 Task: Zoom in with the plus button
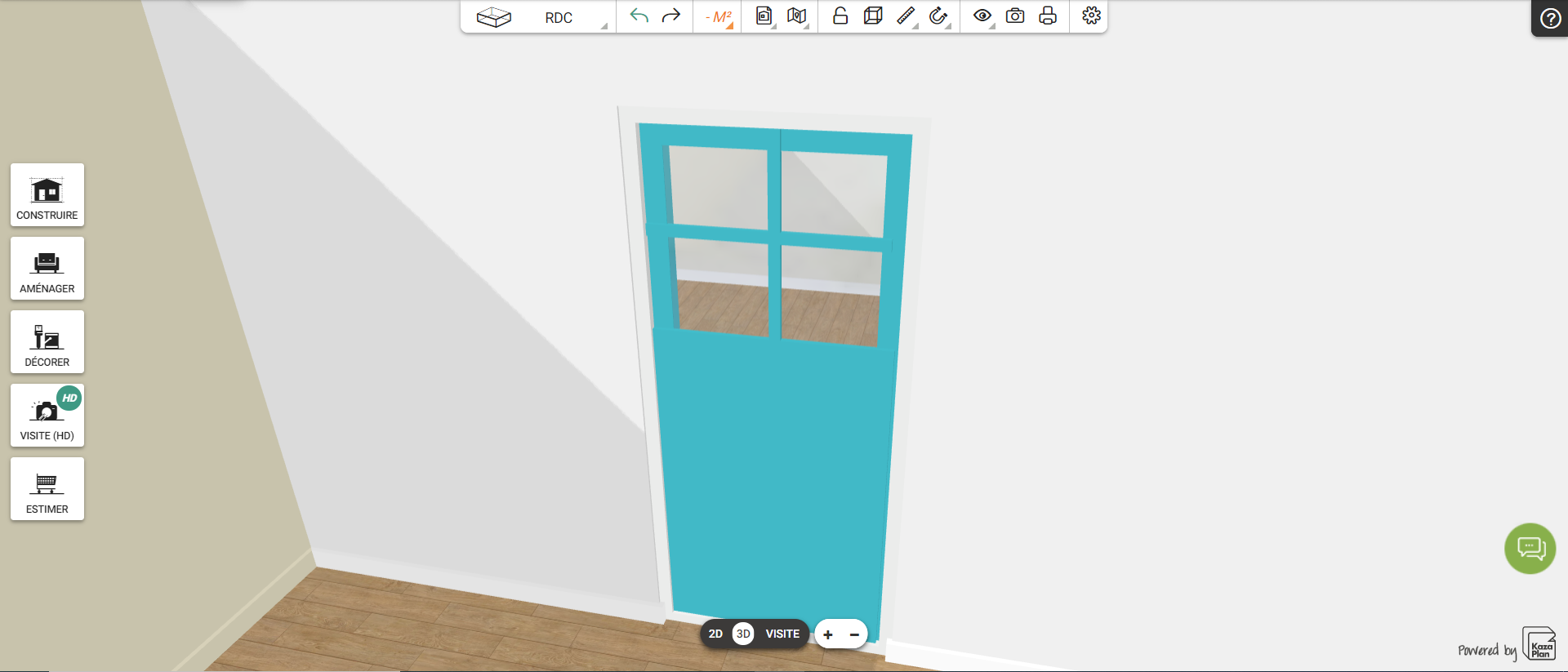point(828,634)
